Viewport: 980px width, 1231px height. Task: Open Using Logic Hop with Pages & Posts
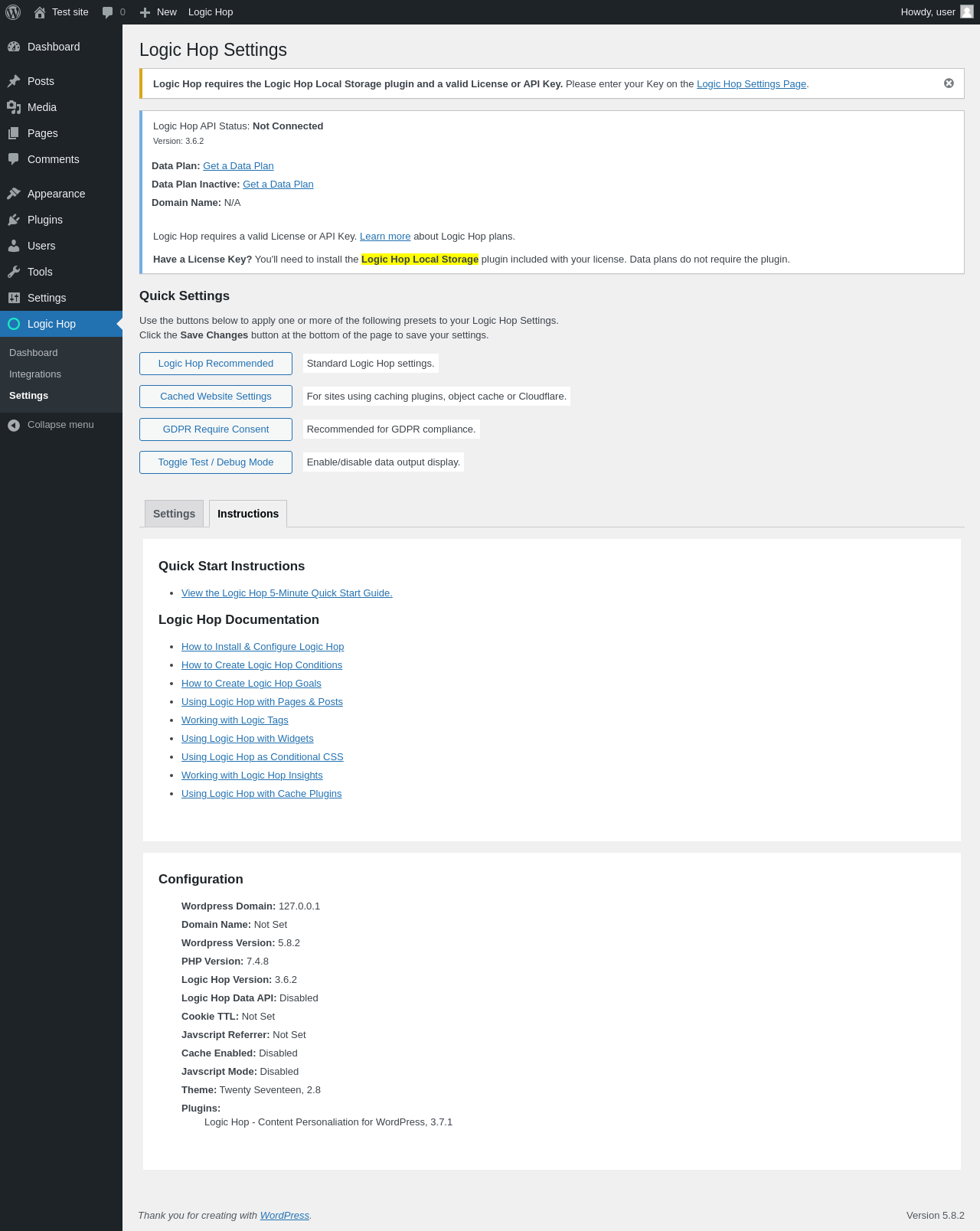coord(262,702)
